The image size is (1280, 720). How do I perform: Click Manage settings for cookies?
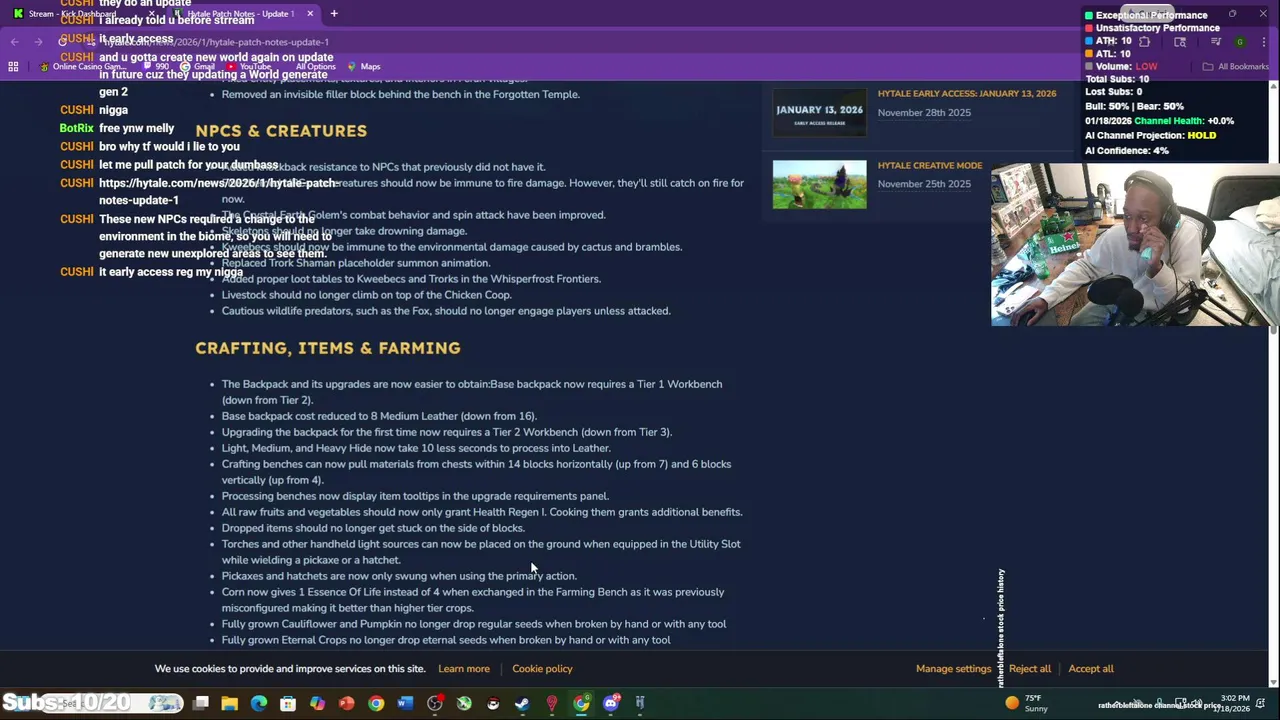click(953, 669)
